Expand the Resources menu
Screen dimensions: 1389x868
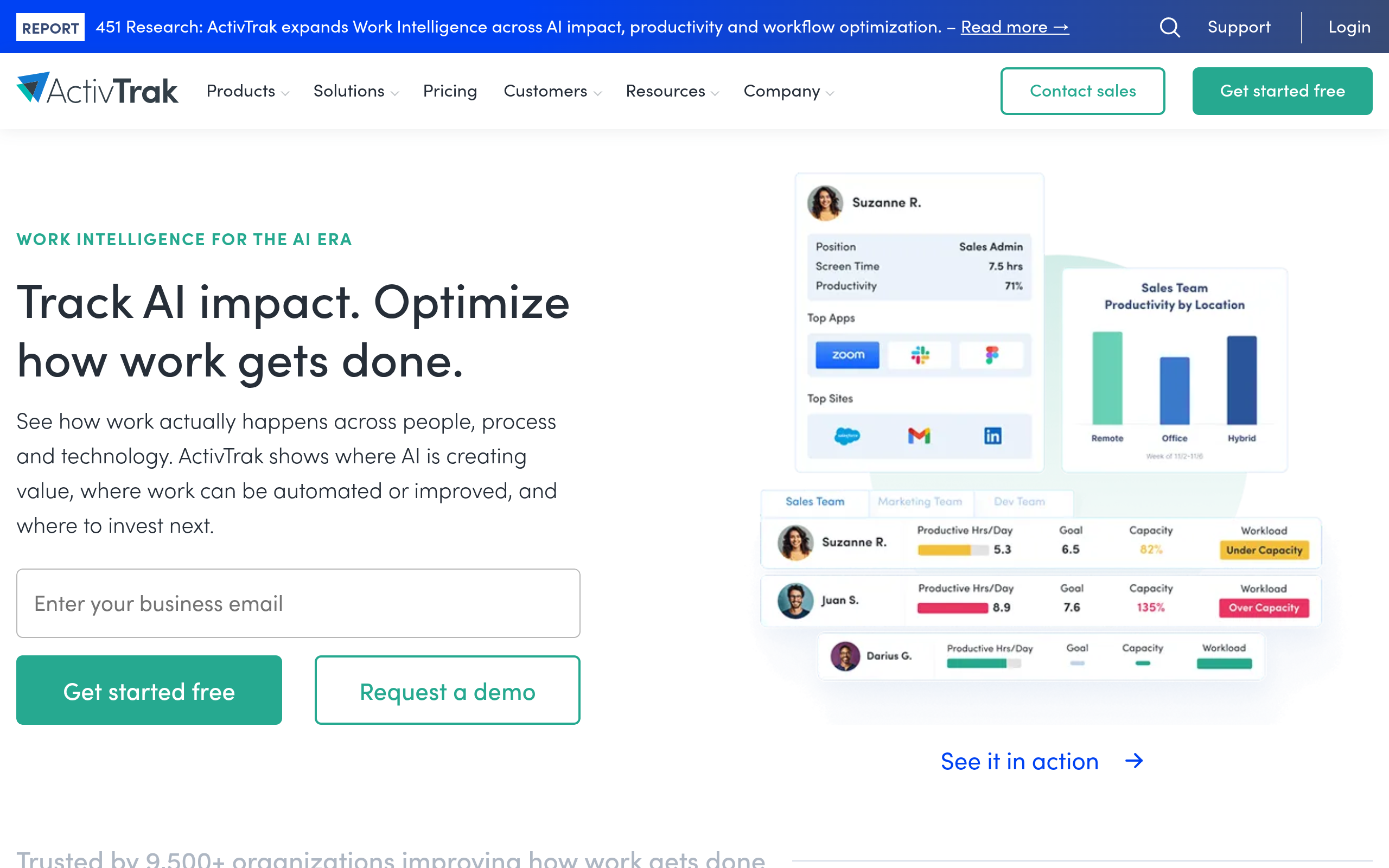pyautogui.click(x=672, y=91)
